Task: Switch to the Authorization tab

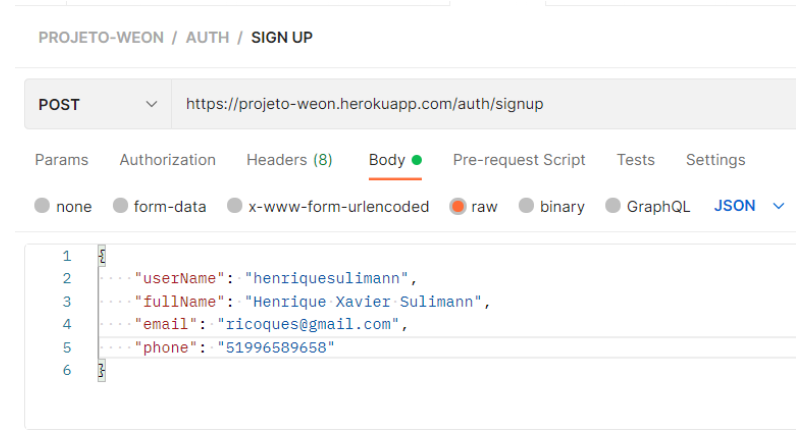Action: click(167, 160)
